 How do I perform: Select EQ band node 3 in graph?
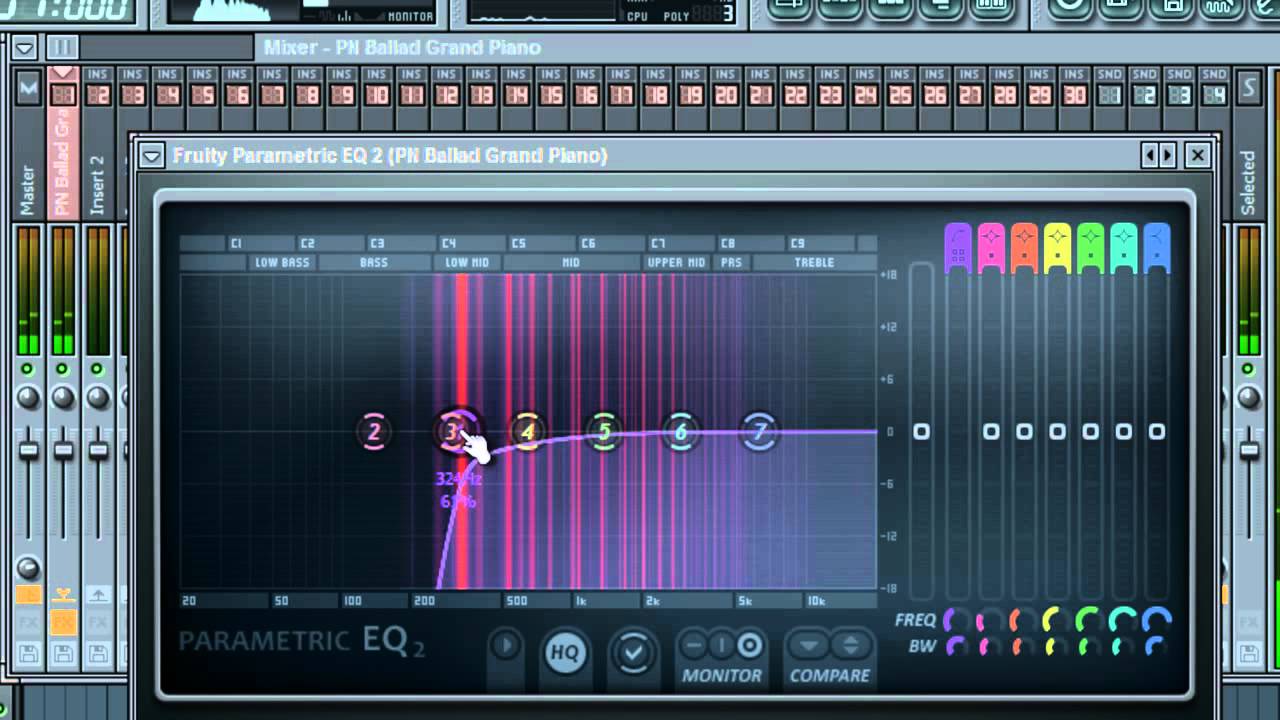(x=453, y=432)
